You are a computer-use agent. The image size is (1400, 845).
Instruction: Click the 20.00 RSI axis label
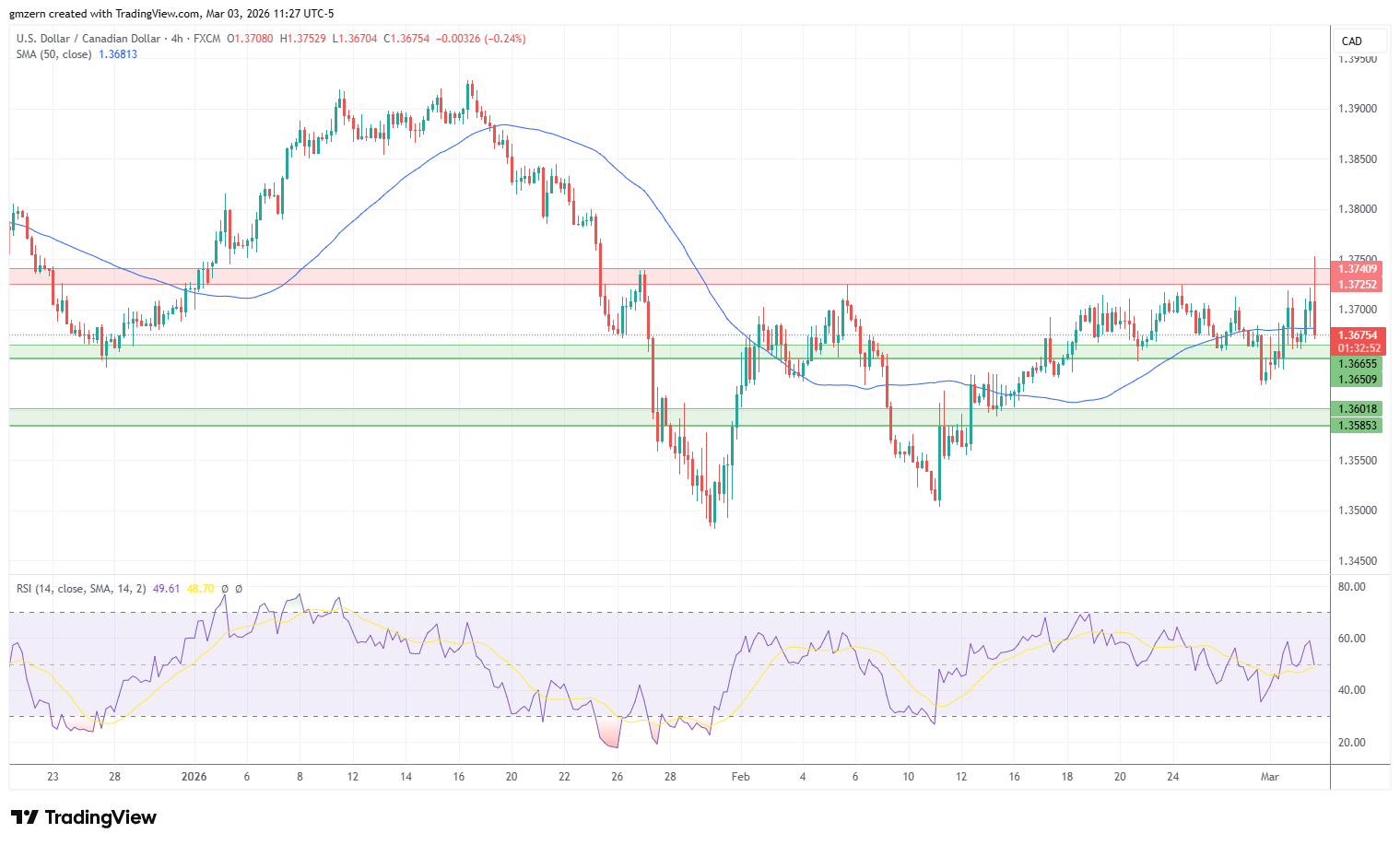[x=1352, y=743]
